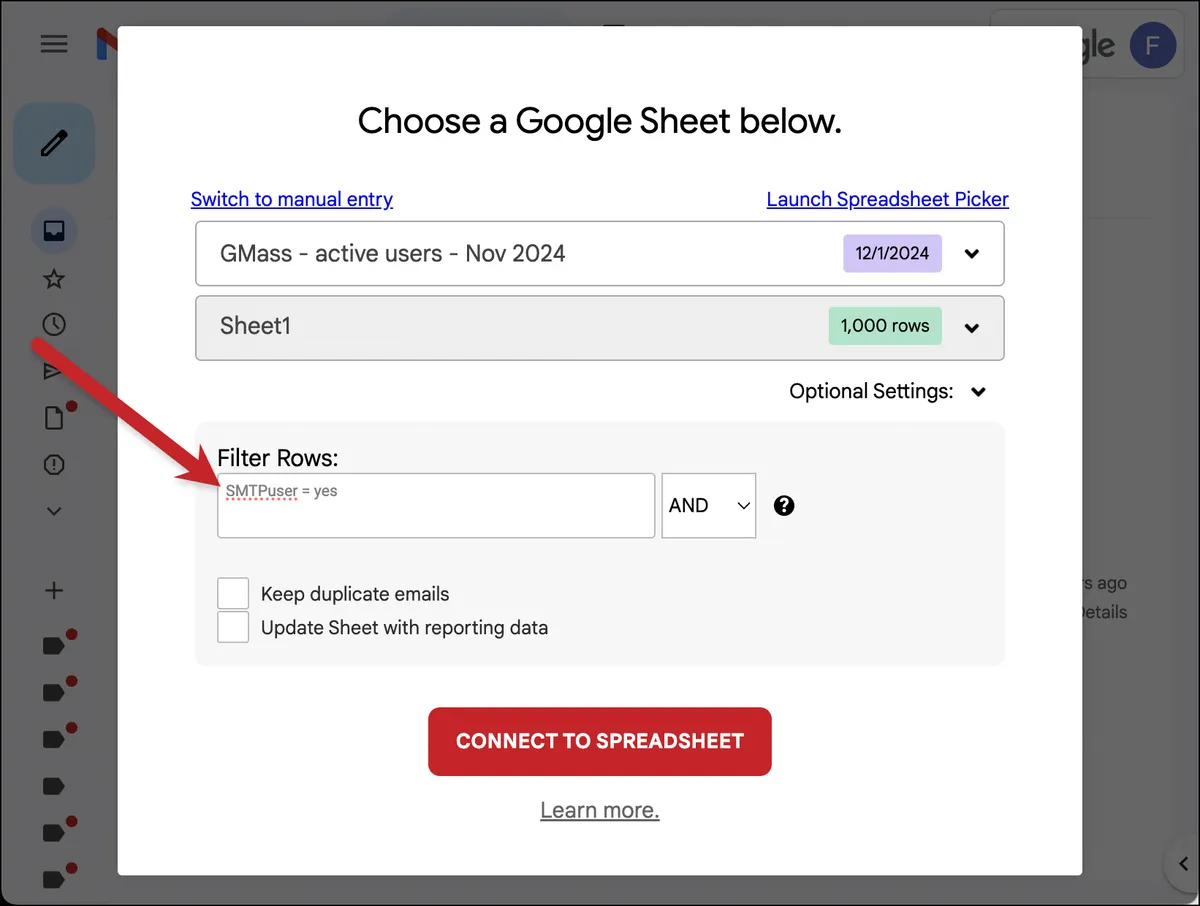Viewport: 1200px width, 906px height.
Task: Open the AND operator dropdown
Action: tap(709, 506)
